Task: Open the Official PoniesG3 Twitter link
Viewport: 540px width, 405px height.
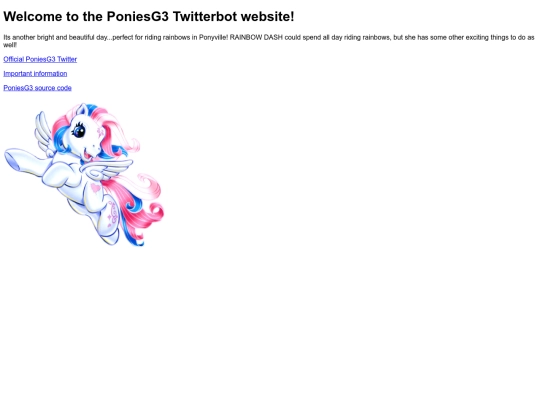Action: pos(40,59)
